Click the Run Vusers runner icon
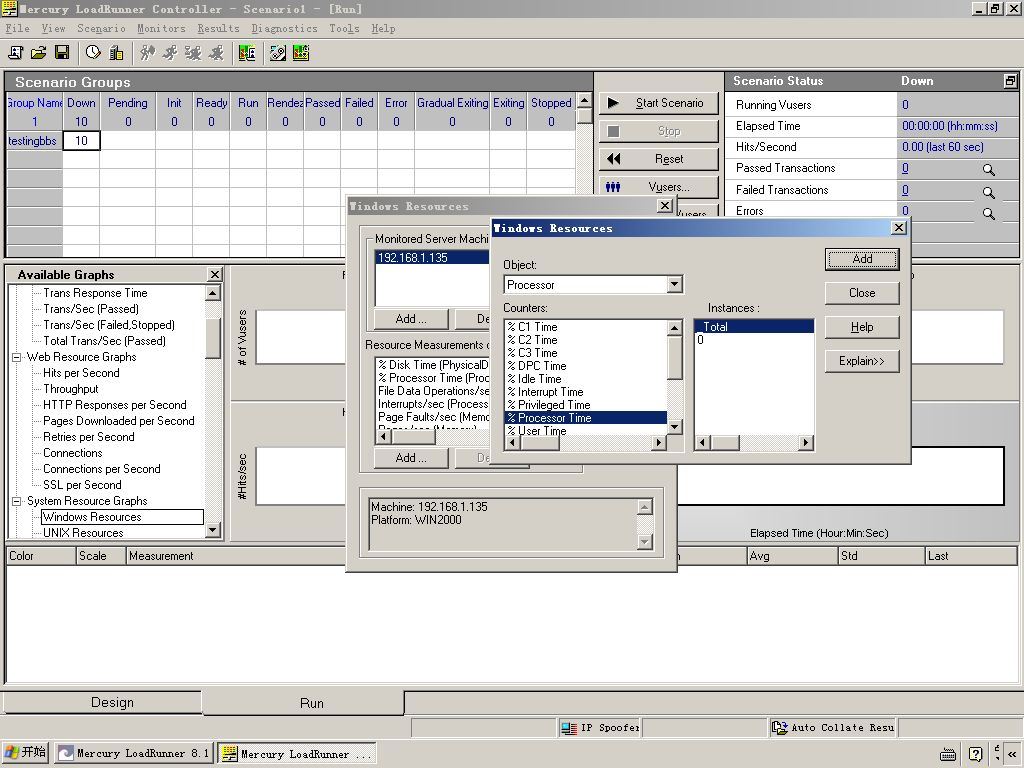This screenshot has width=1024, height=768. (x=170, y=53)
